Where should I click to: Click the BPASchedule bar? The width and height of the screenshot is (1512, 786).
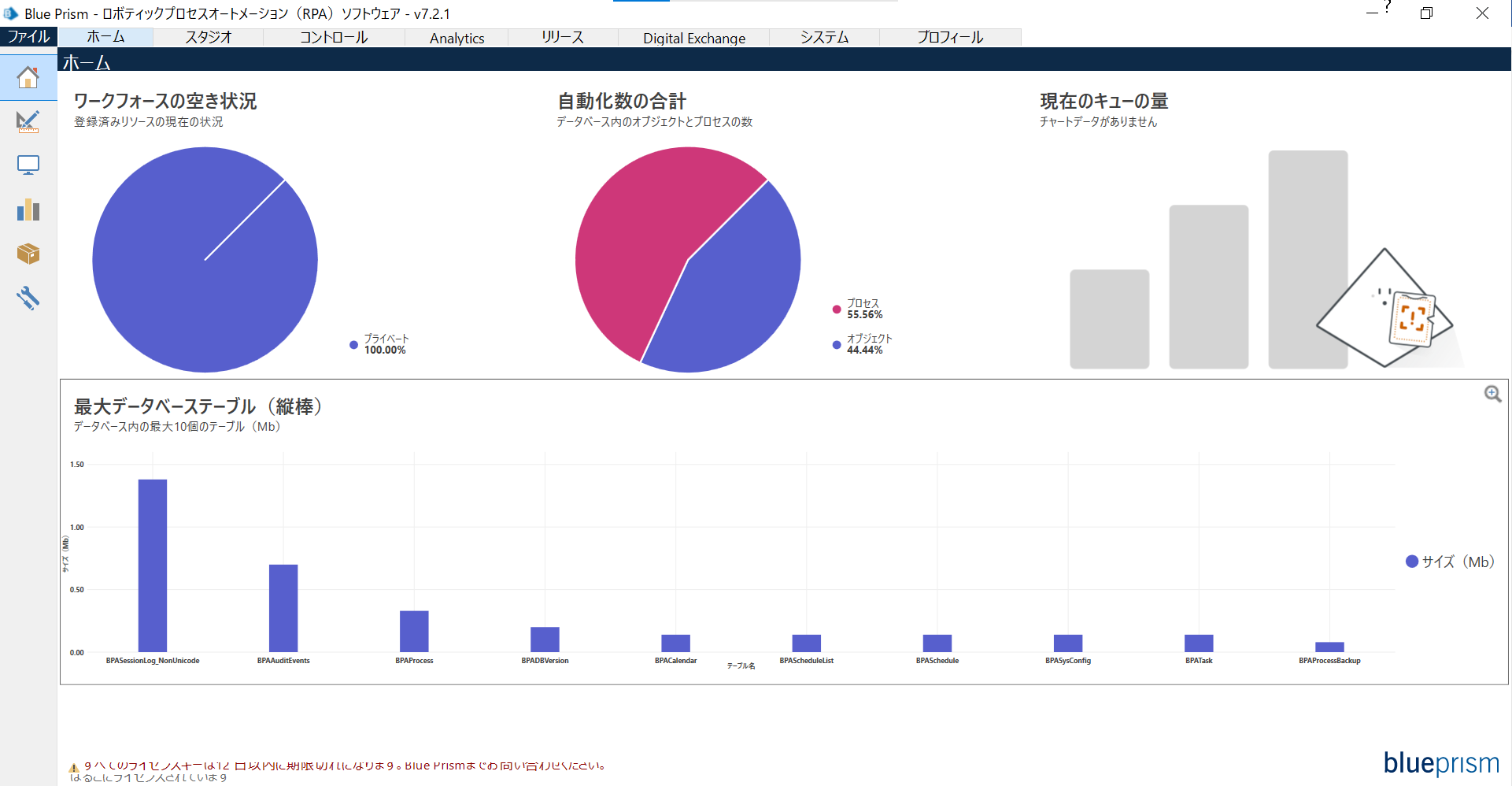click(x=937, y=643)
